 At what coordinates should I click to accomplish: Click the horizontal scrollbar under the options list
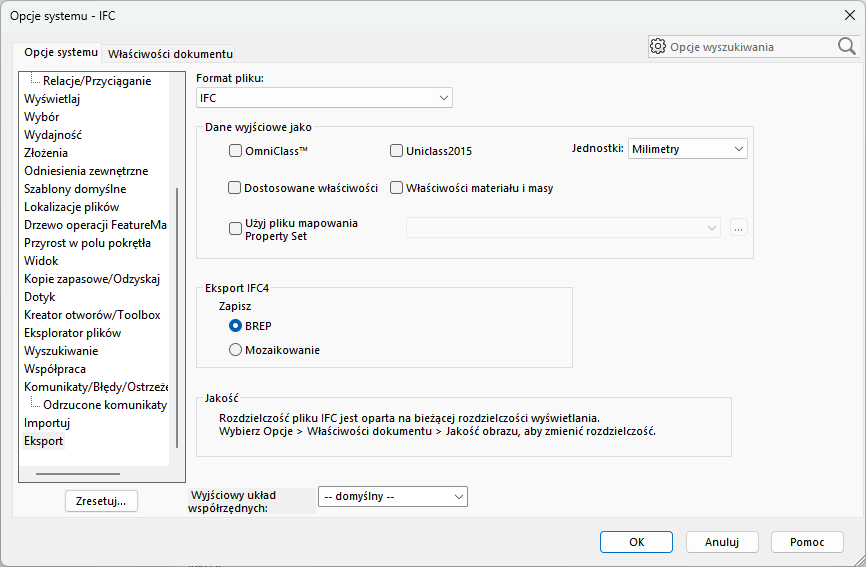(x=78, y=473)
